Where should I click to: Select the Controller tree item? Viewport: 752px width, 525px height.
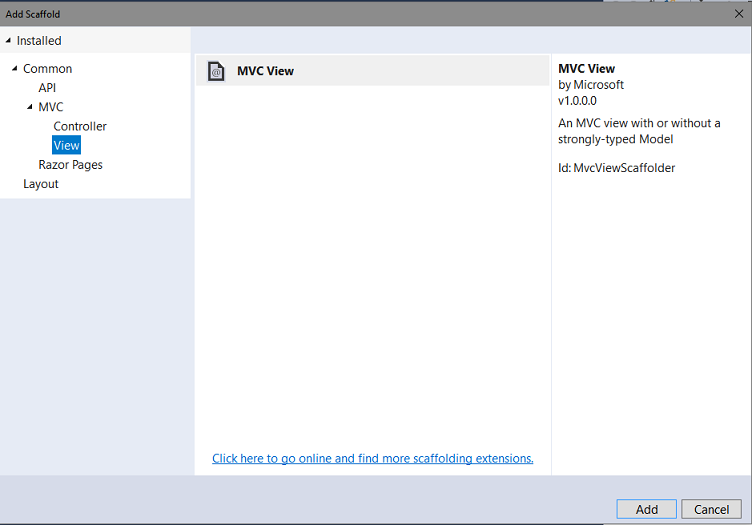(80, 126)
